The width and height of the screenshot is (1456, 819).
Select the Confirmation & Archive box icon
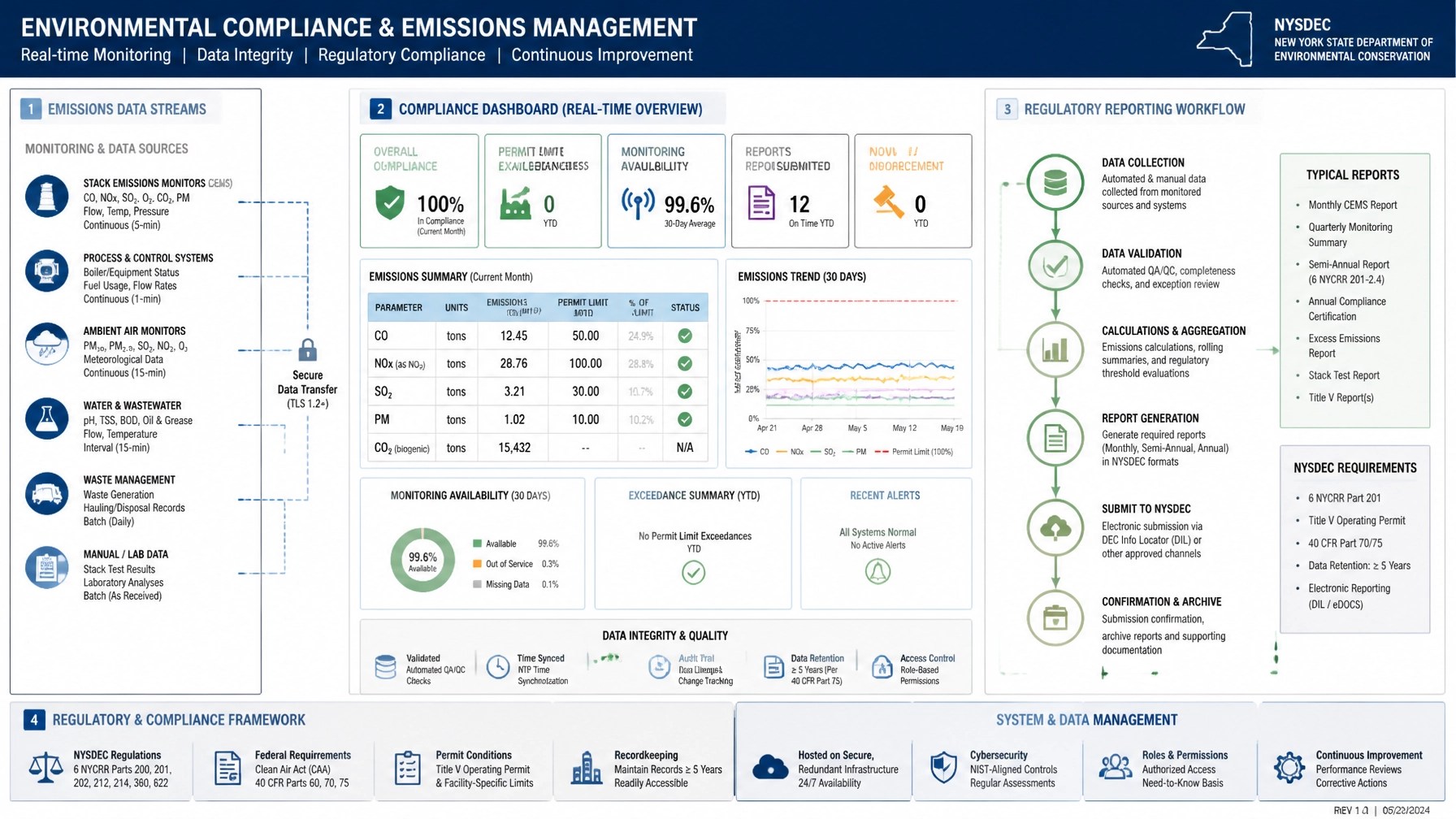pos(1055,617)
